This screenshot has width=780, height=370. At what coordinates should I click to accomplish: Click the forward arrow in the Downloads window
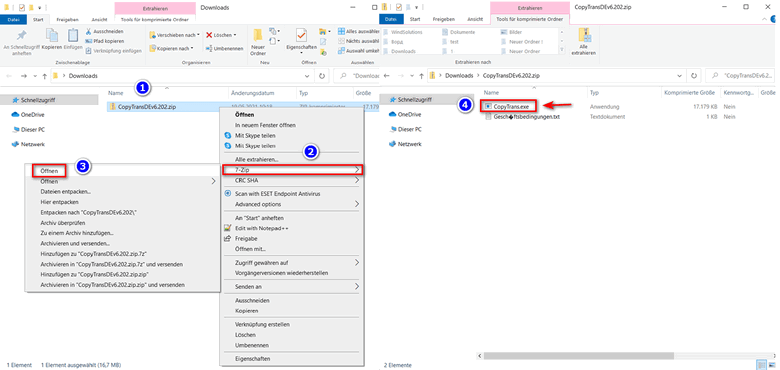[23, 76]
